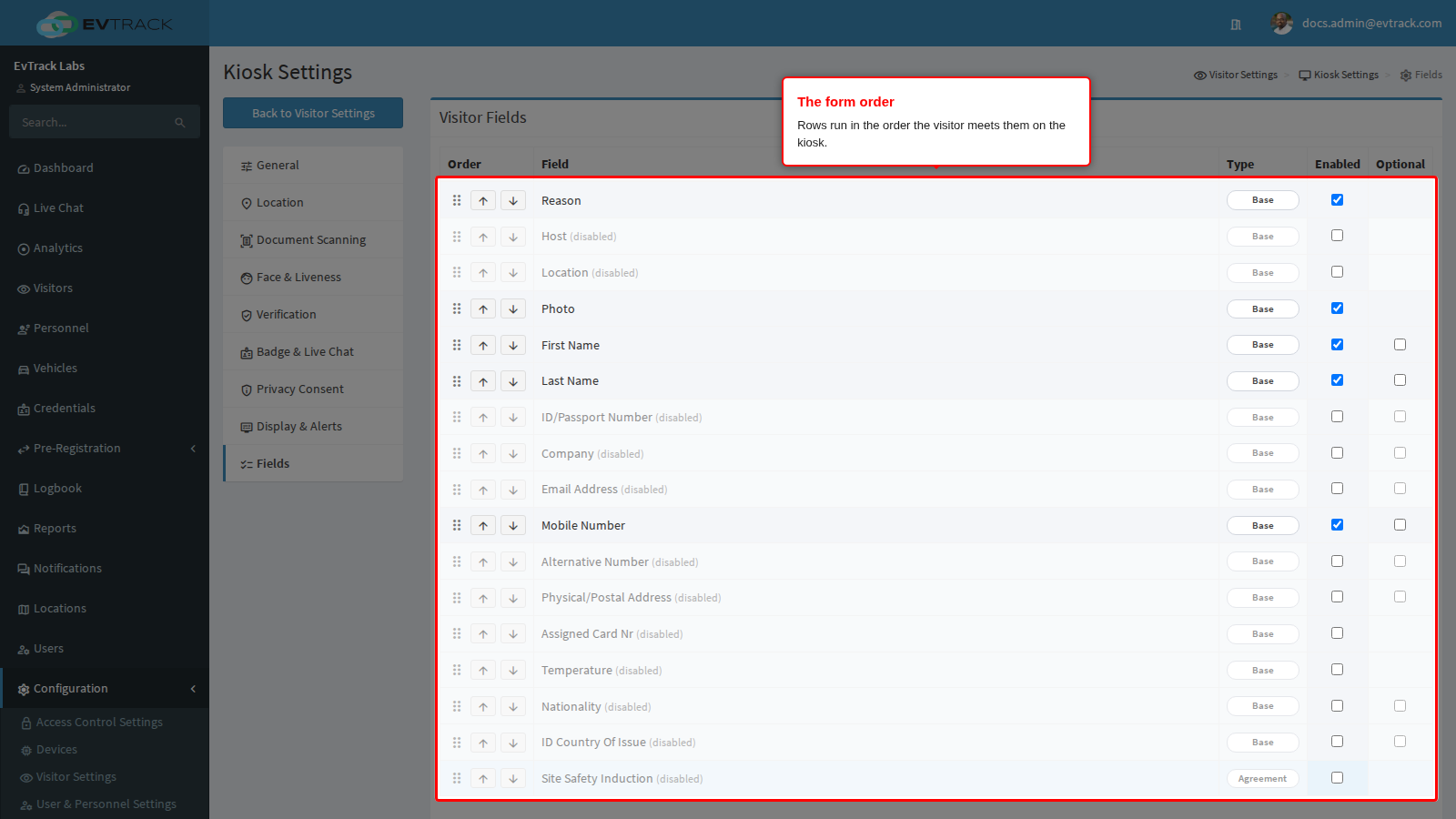Viewport: 1456px width, 819px height.
Task: Click Back to Visitor Settings button
Action: pyautogui.click(x=313, y=113)
